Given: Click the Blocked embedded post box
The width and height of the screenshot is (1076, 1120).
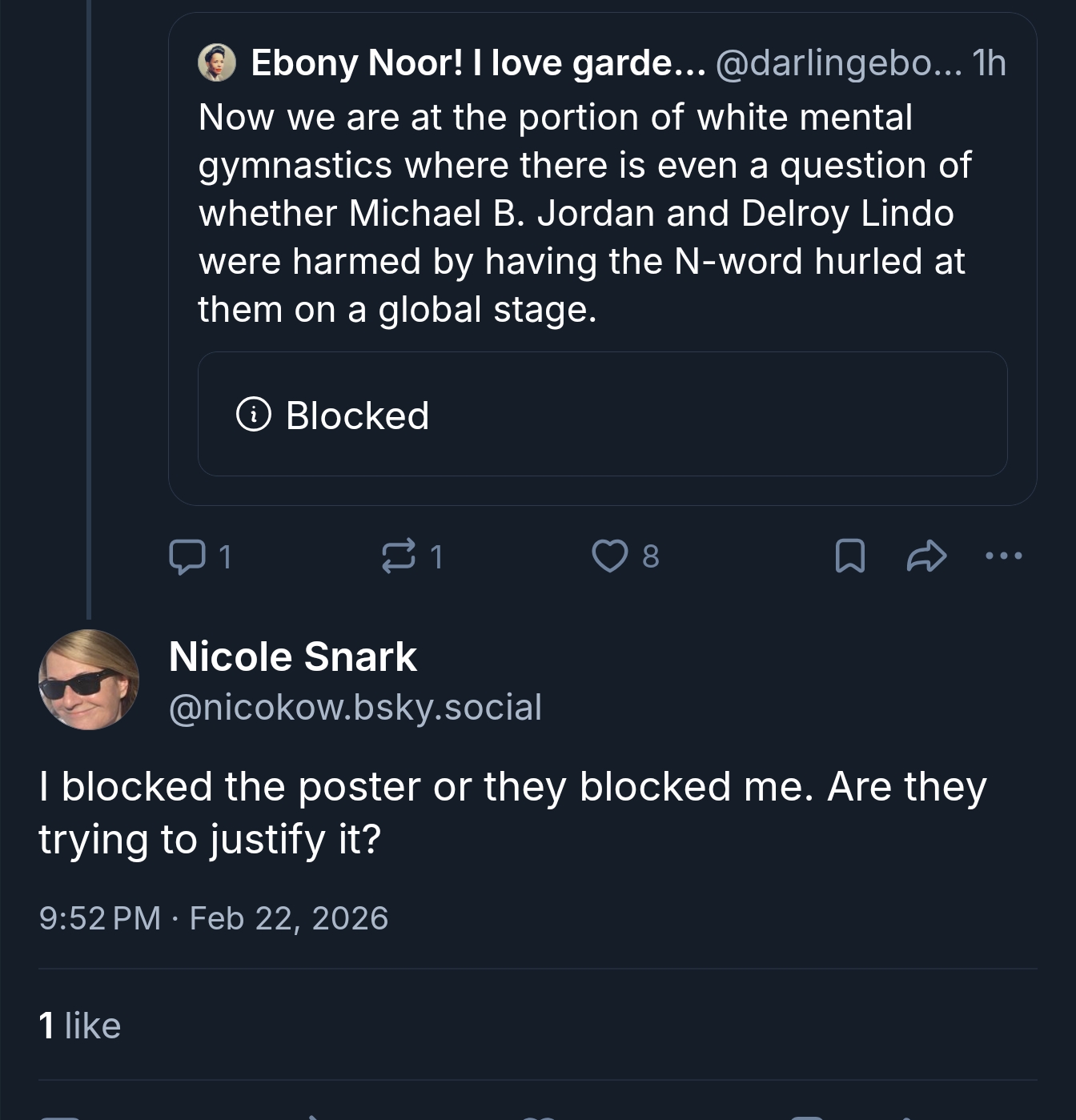Looking at the screenshot, I should click(602, 415).
